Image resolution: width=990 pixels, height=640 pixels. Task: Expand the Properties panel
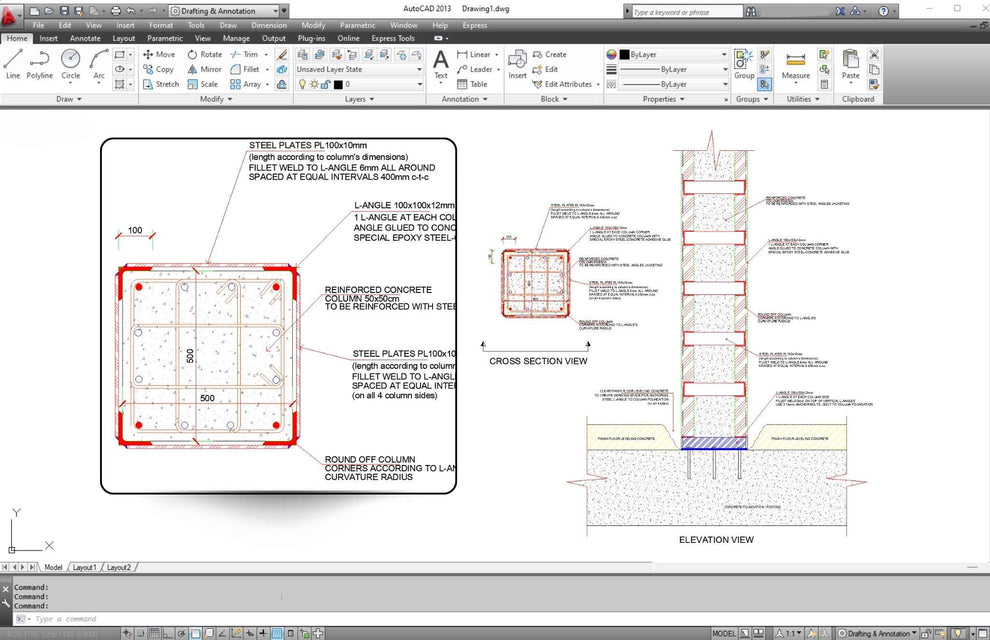coord(664,99)
